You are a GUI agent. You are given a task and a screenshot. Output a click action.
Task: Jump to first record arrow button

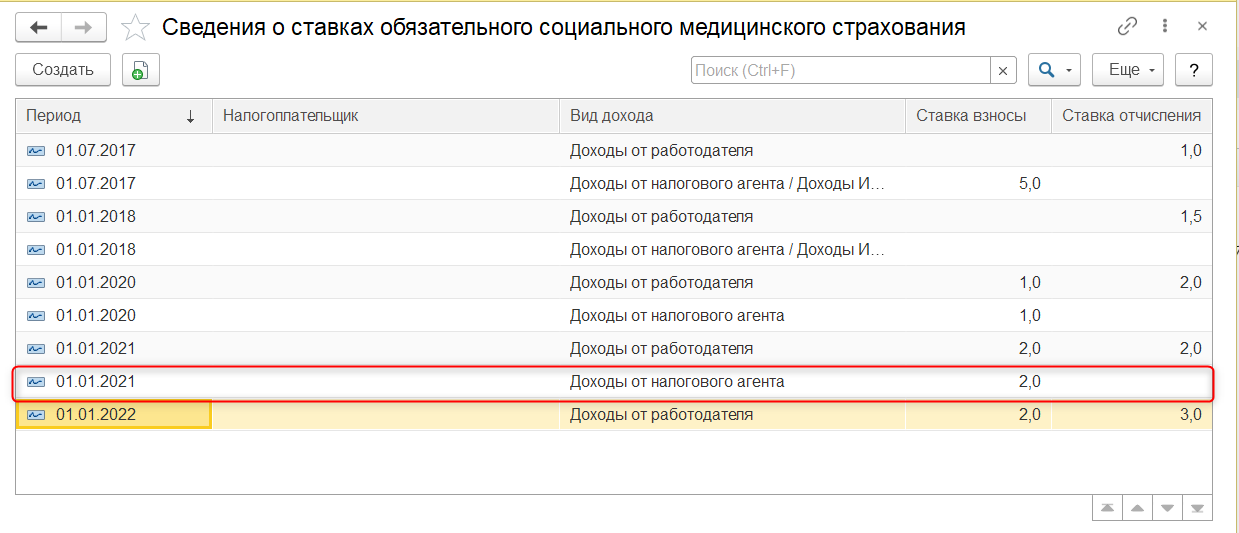[1107, 508]
